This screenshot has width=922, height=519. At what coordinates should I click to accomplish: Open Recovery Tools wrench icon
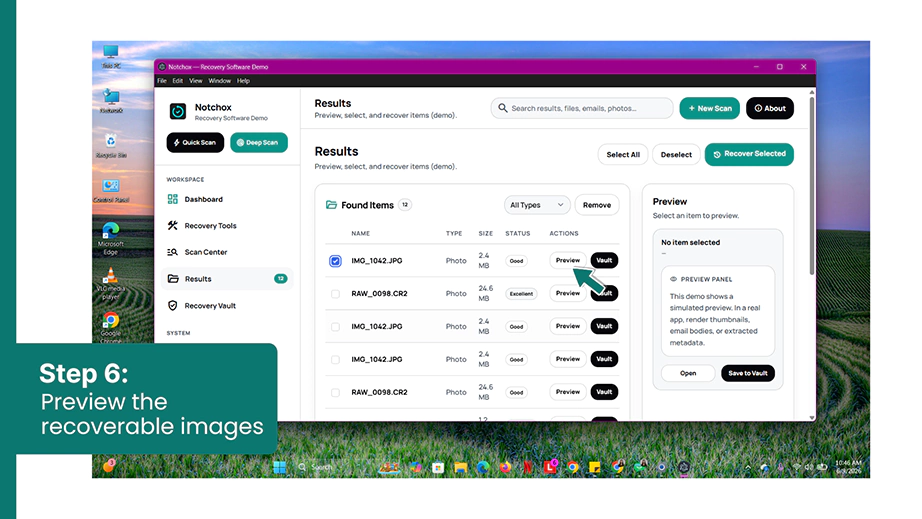pos(172,225)
